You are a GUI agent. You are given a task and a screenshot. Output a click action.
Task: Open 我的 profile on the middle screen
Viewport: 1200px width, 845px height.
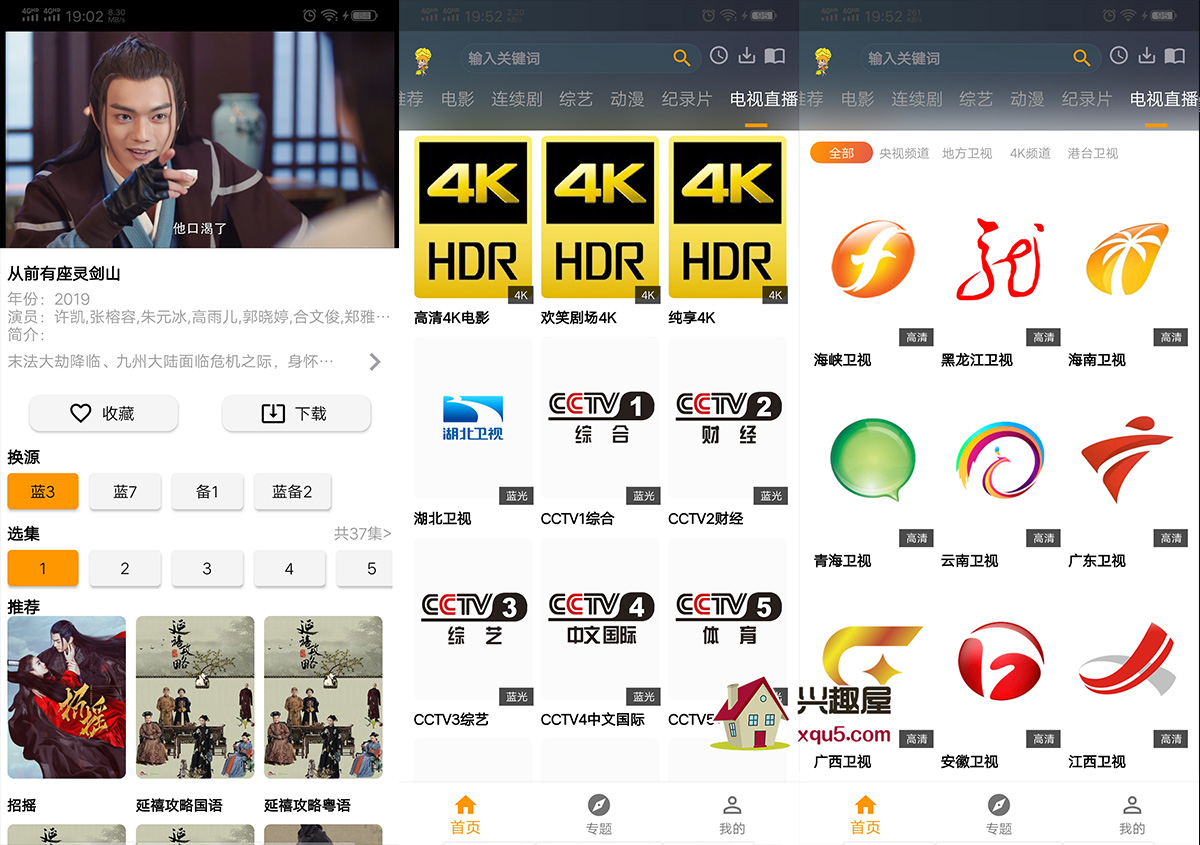coord(732,815)
